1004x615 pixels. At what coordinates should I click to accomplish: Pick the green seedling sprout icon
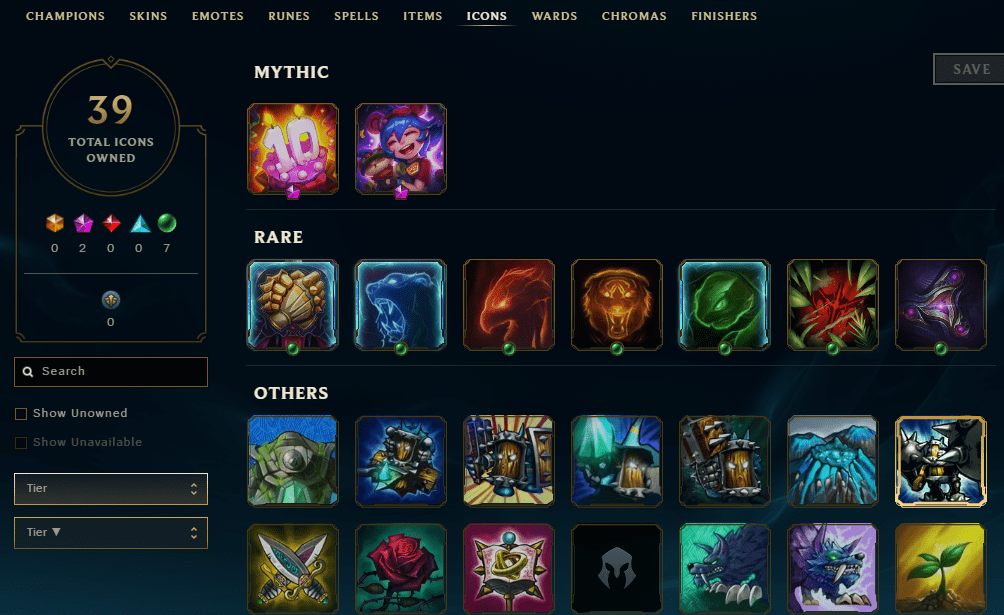[941, 569]
